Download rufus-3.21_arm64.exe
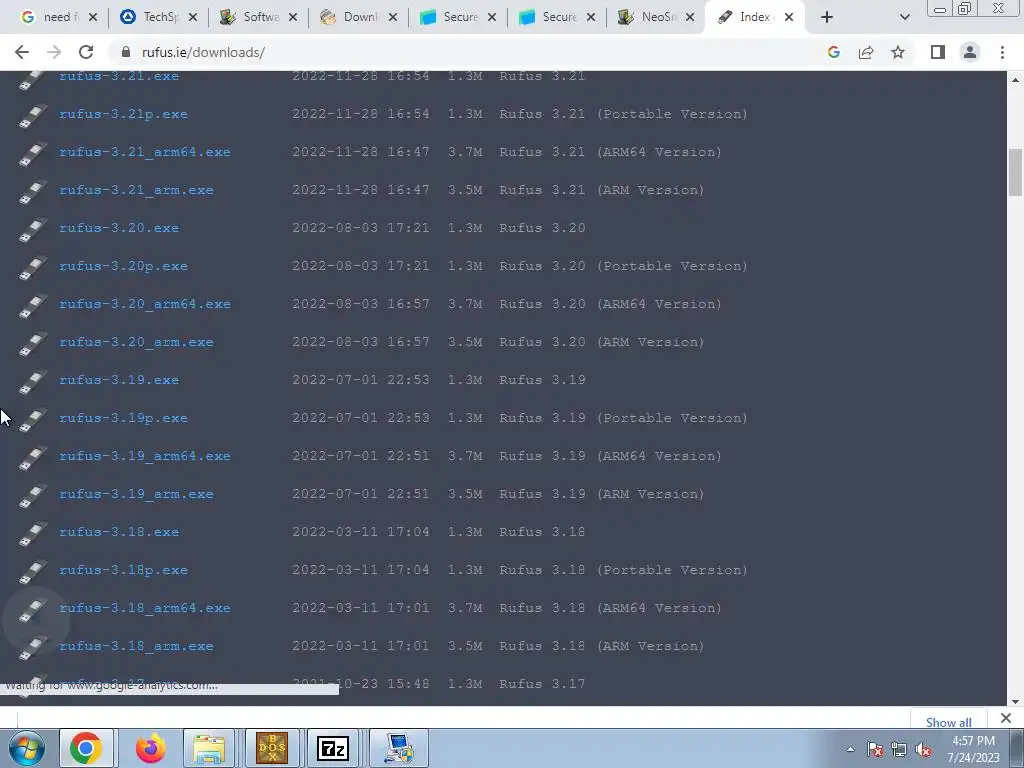Image resolution: width=1024 pixels, height=768 pixels. coord(145,152)
